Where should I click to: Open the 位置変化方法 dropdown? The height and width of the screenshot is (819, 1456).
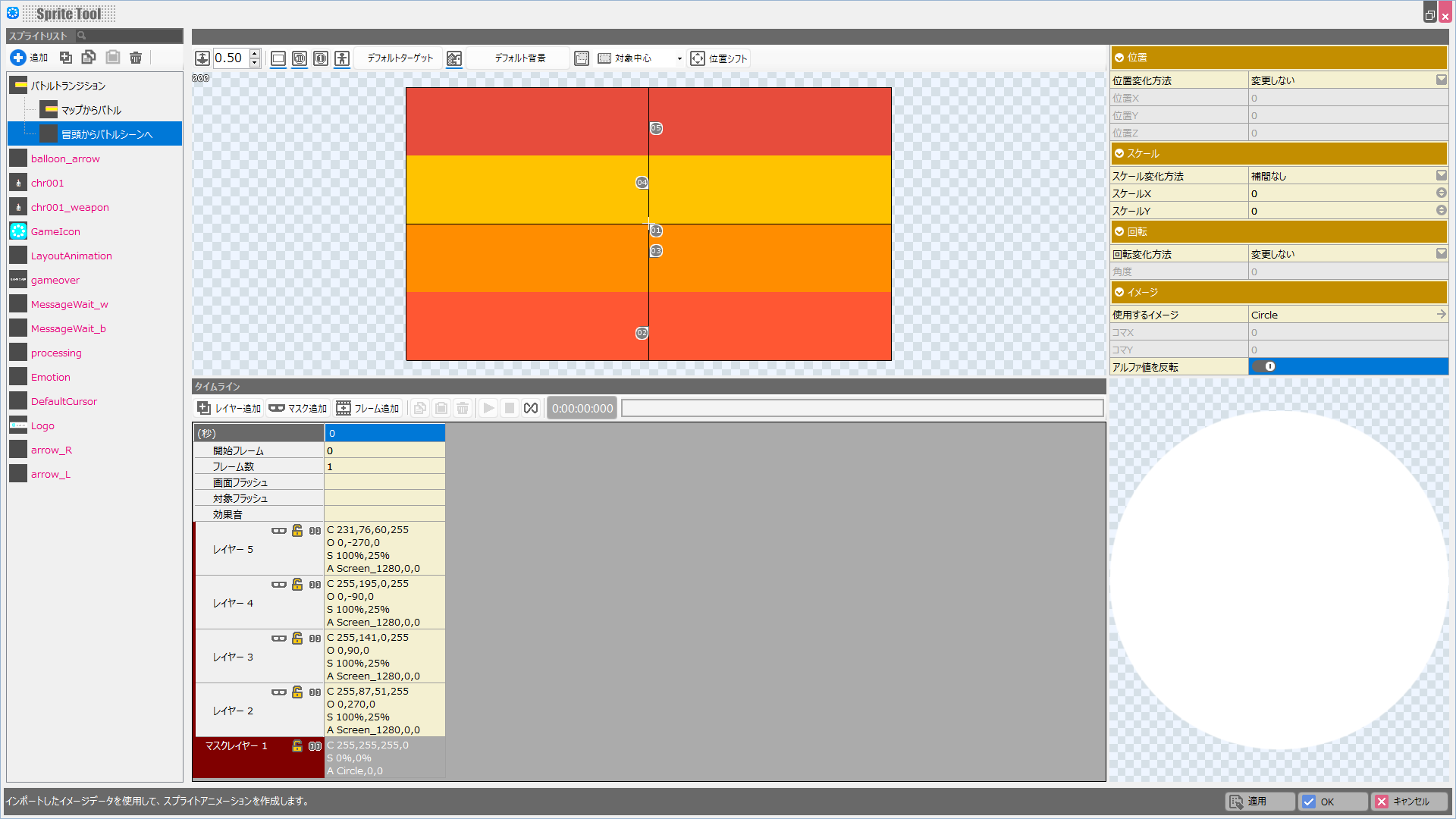pyautogui.click(x=1441, y=80)
